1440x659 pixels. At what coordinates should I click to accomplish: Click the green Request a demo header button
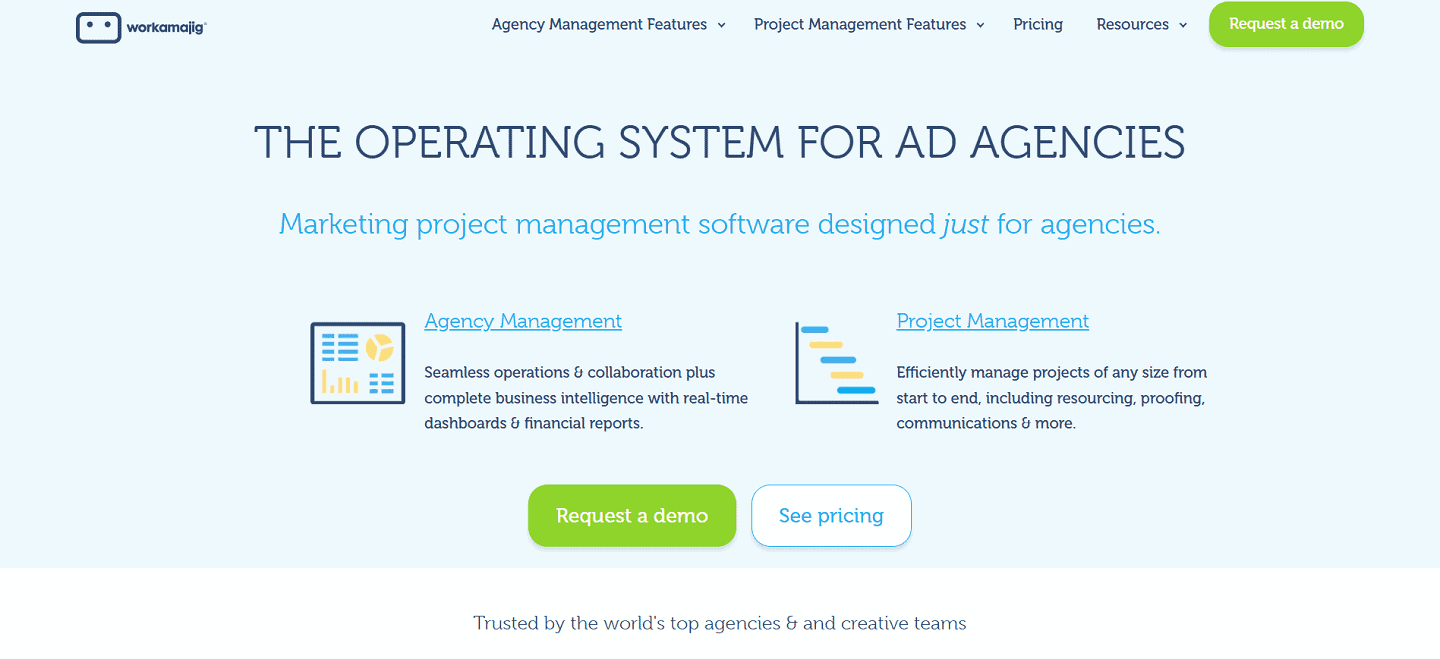pos(1286,24)
